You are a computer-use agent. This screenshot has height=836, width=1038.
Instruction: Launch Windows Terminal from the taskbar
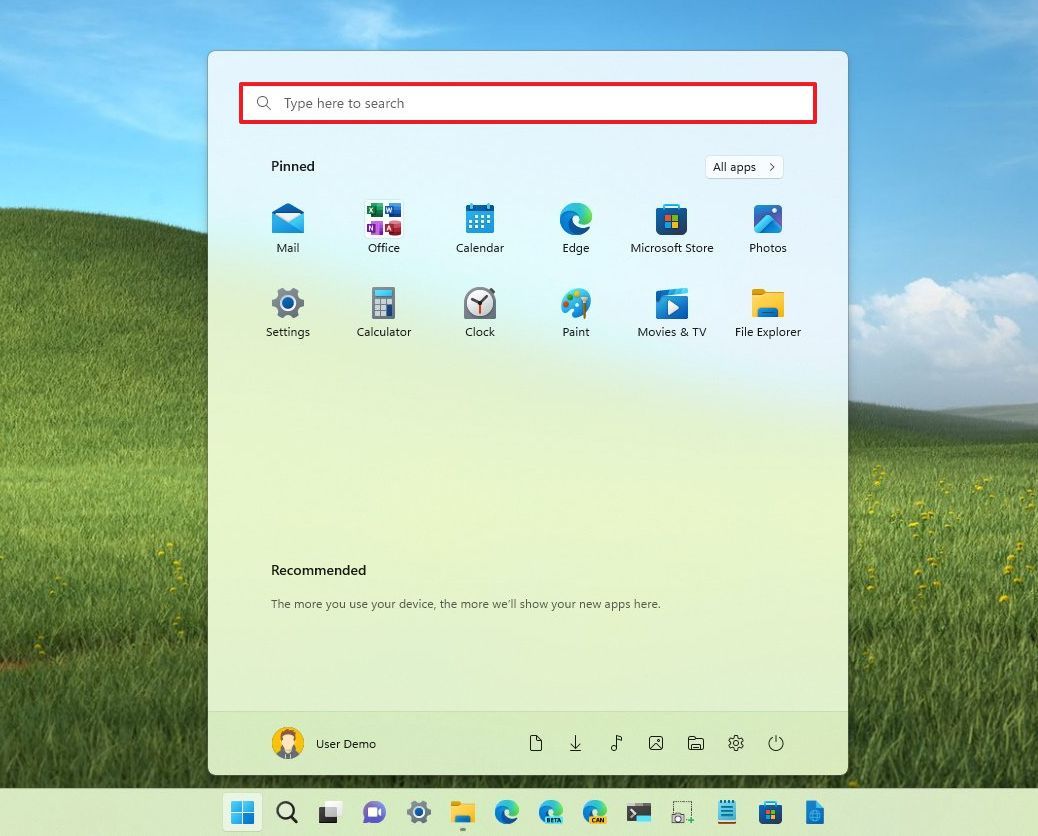[639, 812]
